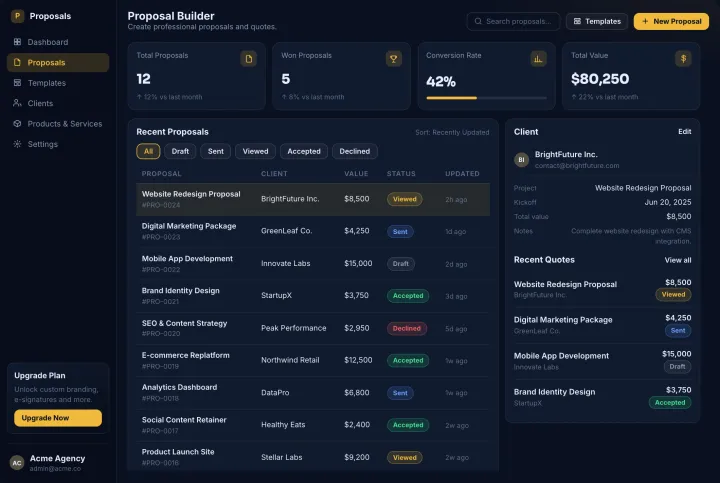Open the Sort: Recently Updated control
The width and height of the screenshot is (720, 483).
[x=452, y=132]
